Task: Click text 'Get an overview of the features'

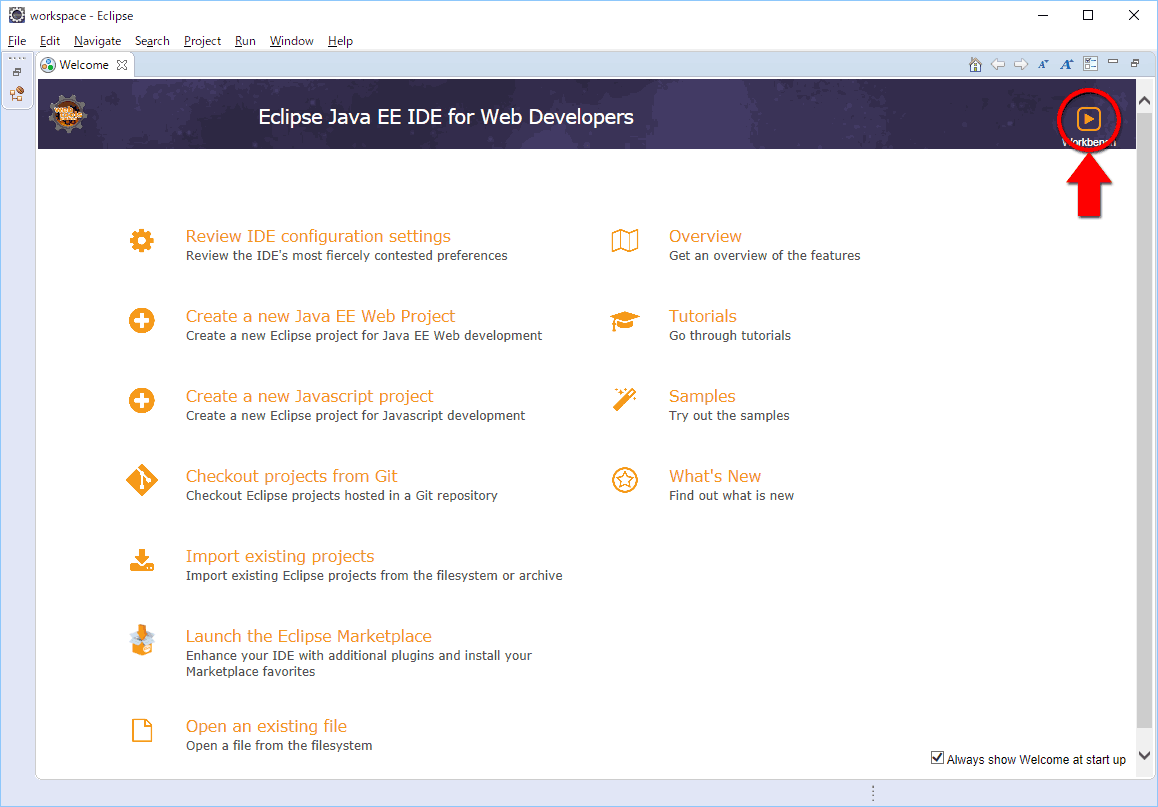Action: [764, 255]
